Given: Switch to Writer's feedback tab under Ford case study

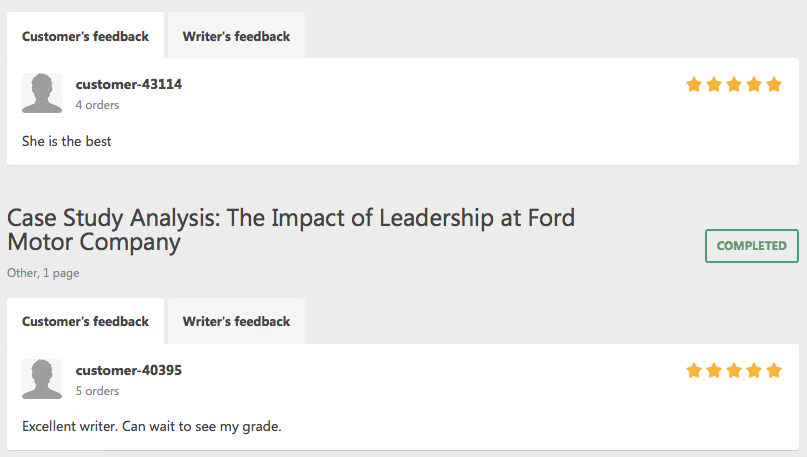Looking at the screenshot, I should click(x=236, y=321).
